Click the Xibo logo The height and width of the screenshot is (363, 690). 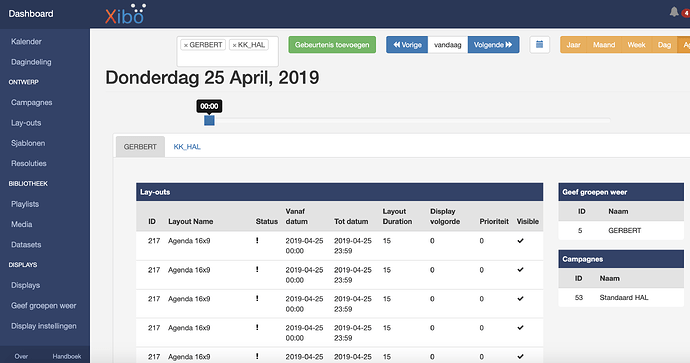tap(125, 14)
